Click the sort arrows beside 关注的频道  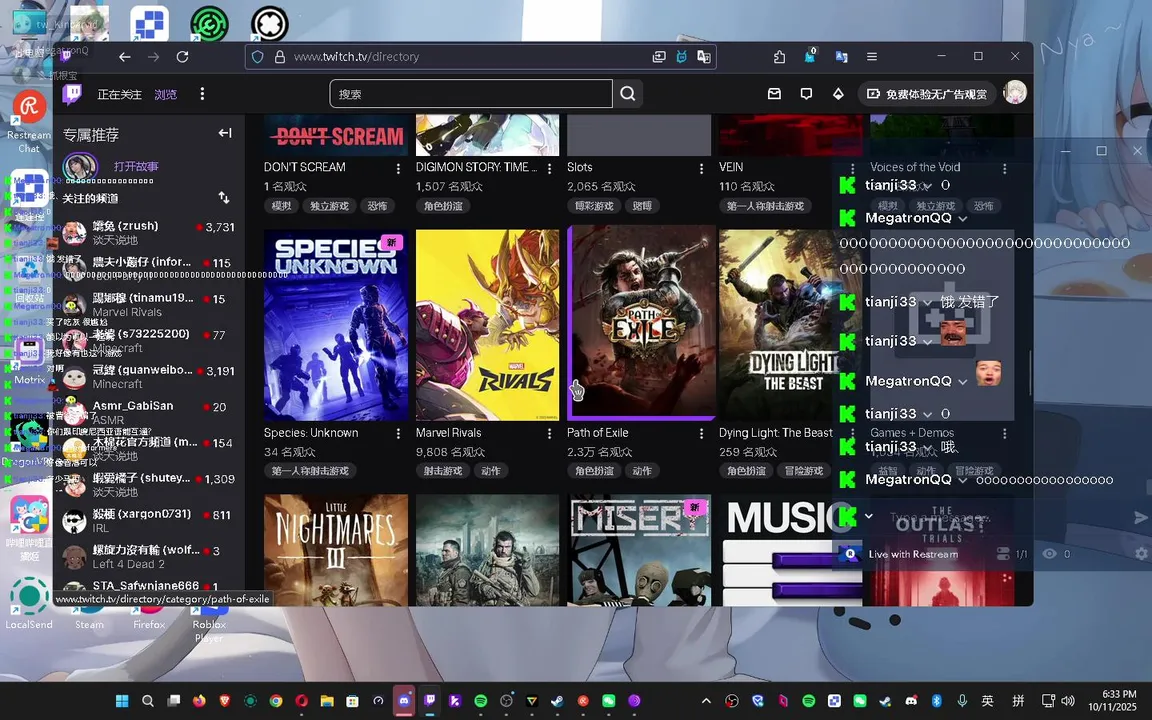pos(224,198)
